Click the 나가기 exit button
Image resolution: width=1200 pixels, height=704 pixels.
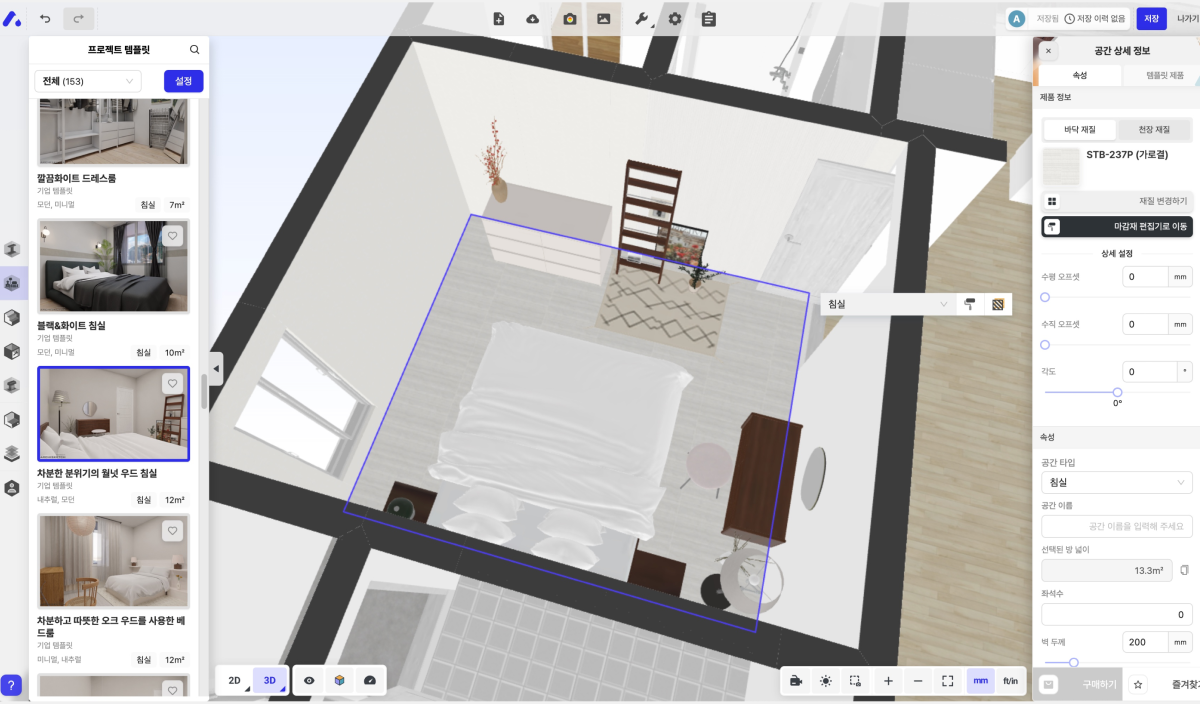pos(1187,18)
